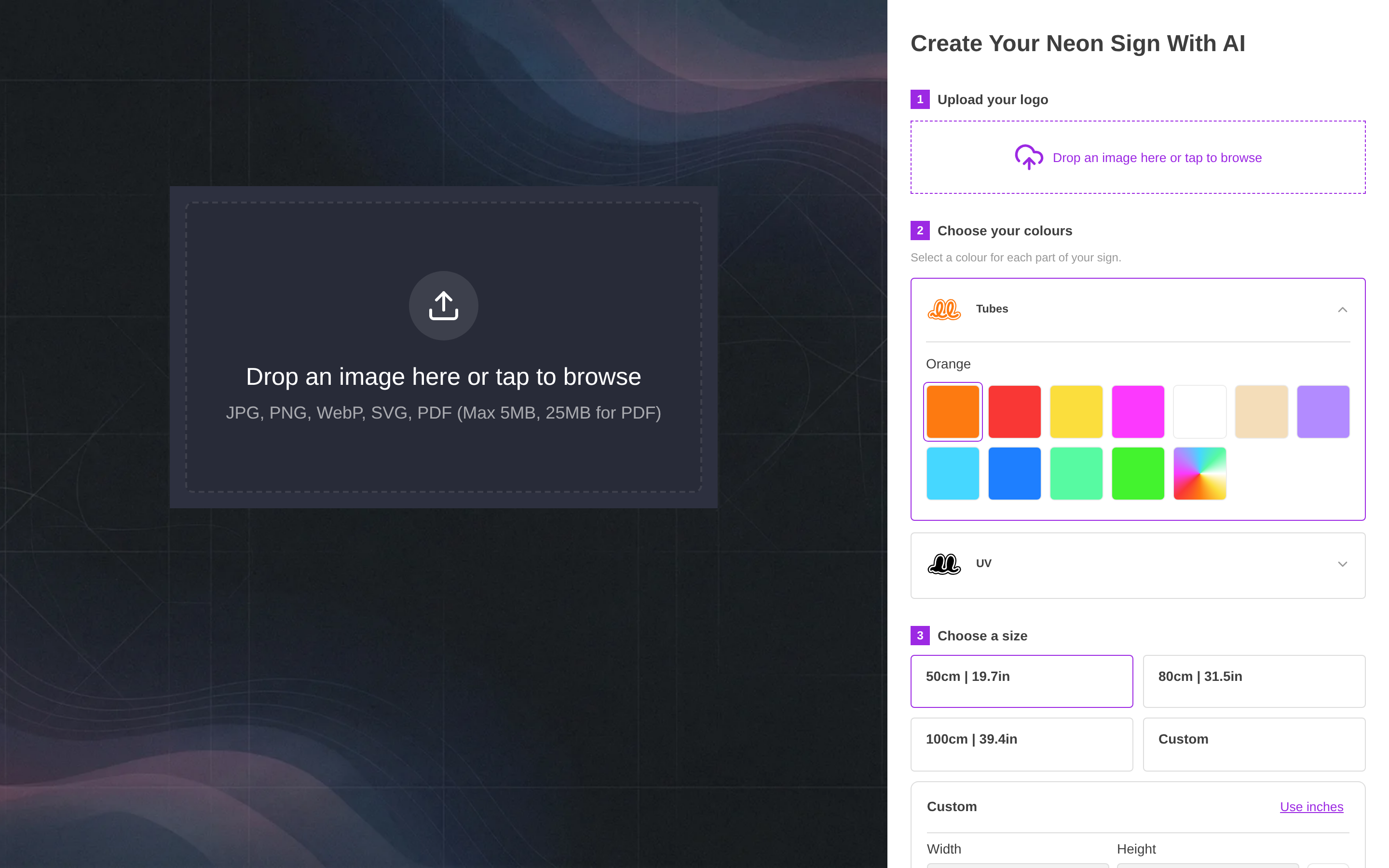Select the 100cm | 39.4in size
The width and height of the screenshot is (1389, 868).
(1021, 745)
